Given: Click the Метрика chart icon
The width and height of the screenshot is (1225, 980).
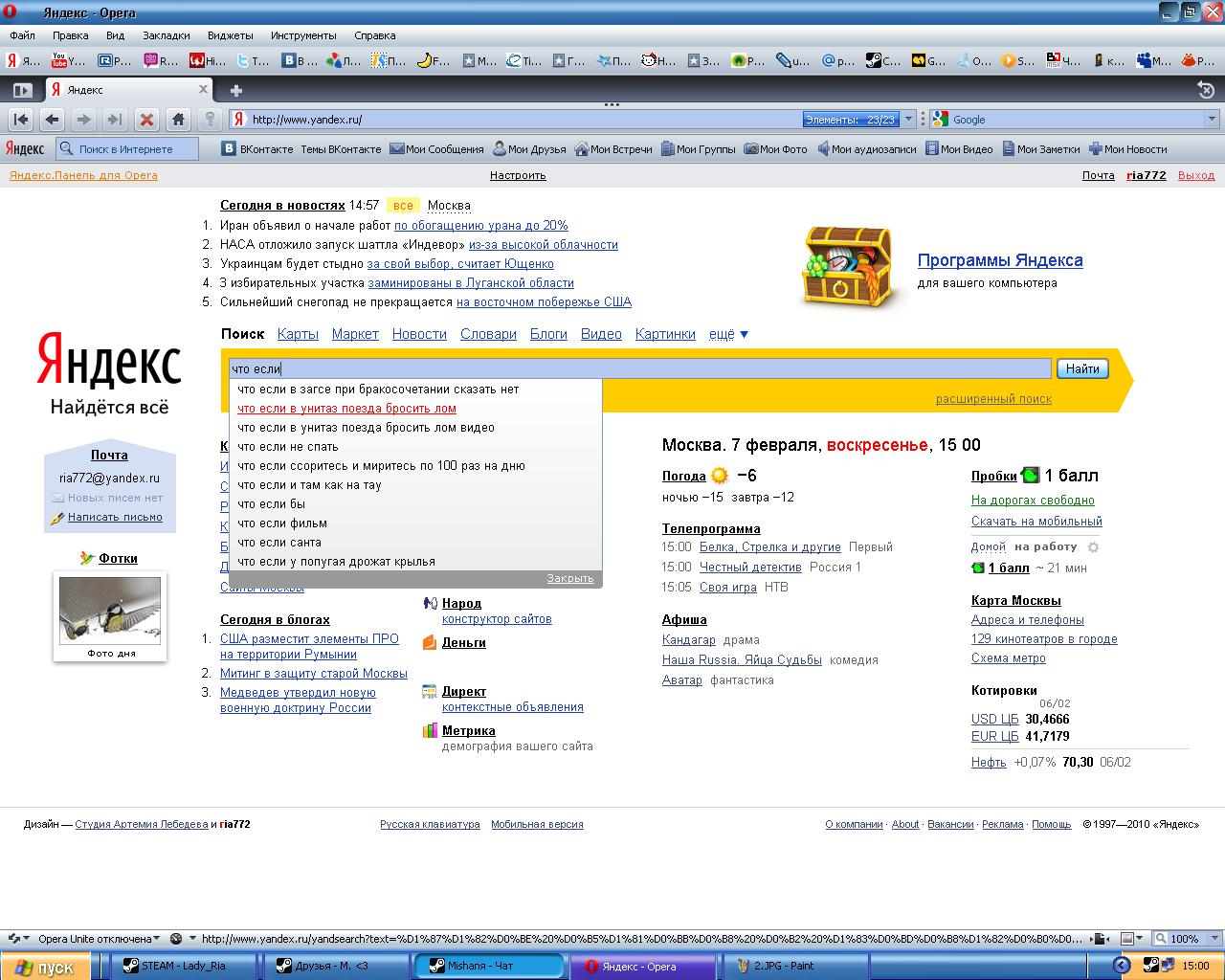Looking at the screenshot, I should pos(430,730).
